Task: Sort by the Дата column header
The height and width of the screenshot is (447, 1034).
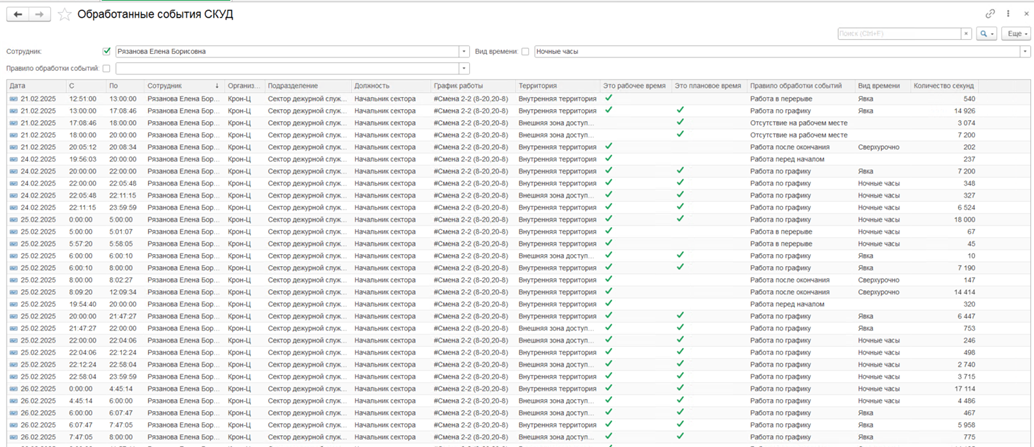Action: point(35,86)
